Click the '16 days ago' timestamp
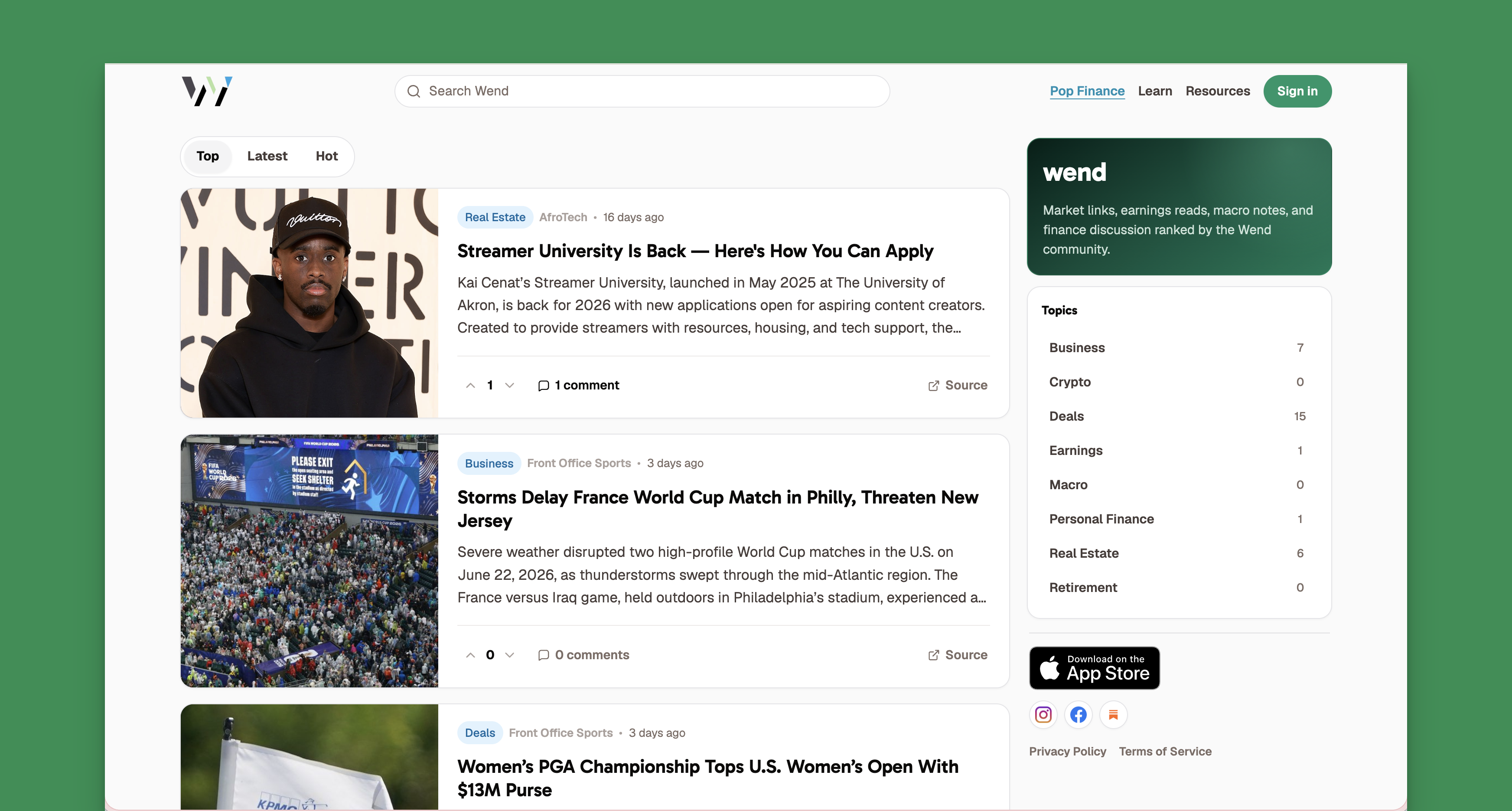 coord(633,217)
